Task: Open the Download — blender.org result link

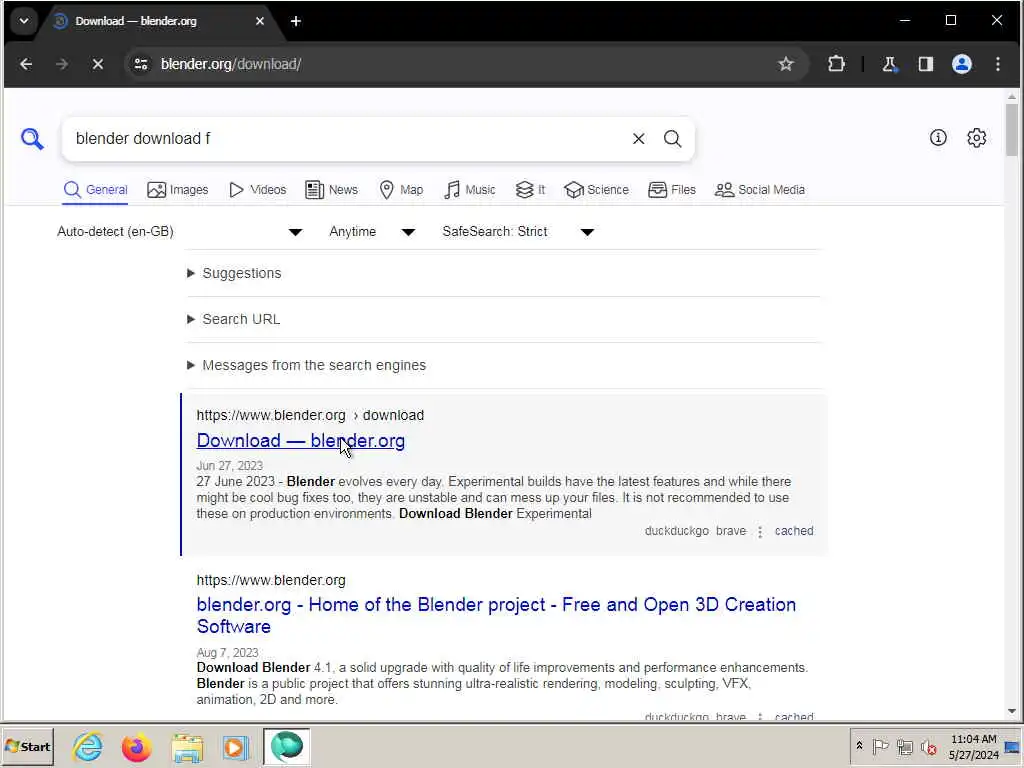Action: (x=300, y=441)
